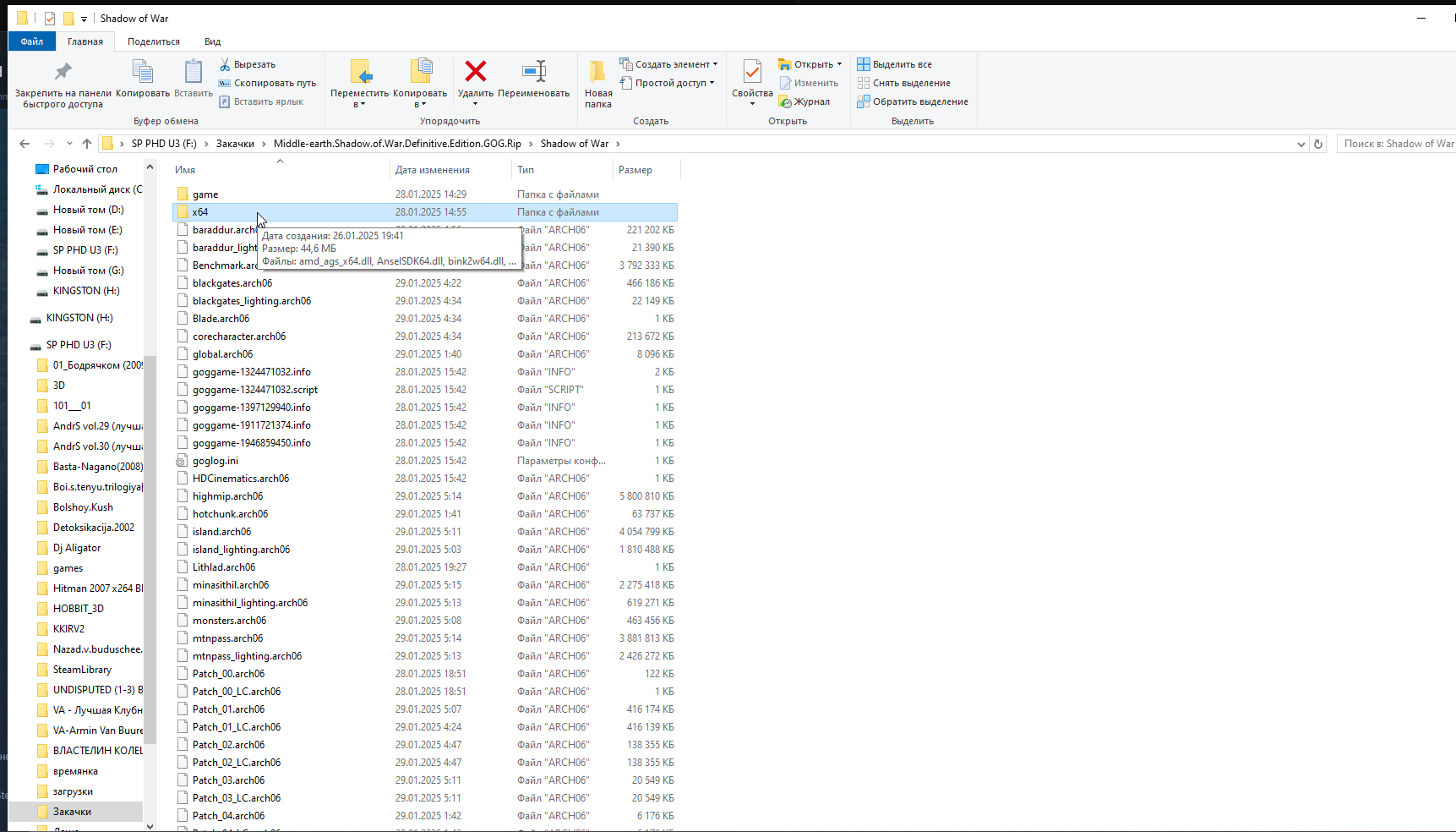
Task: Sort files by Имя column header
Action: pos(280,170)
